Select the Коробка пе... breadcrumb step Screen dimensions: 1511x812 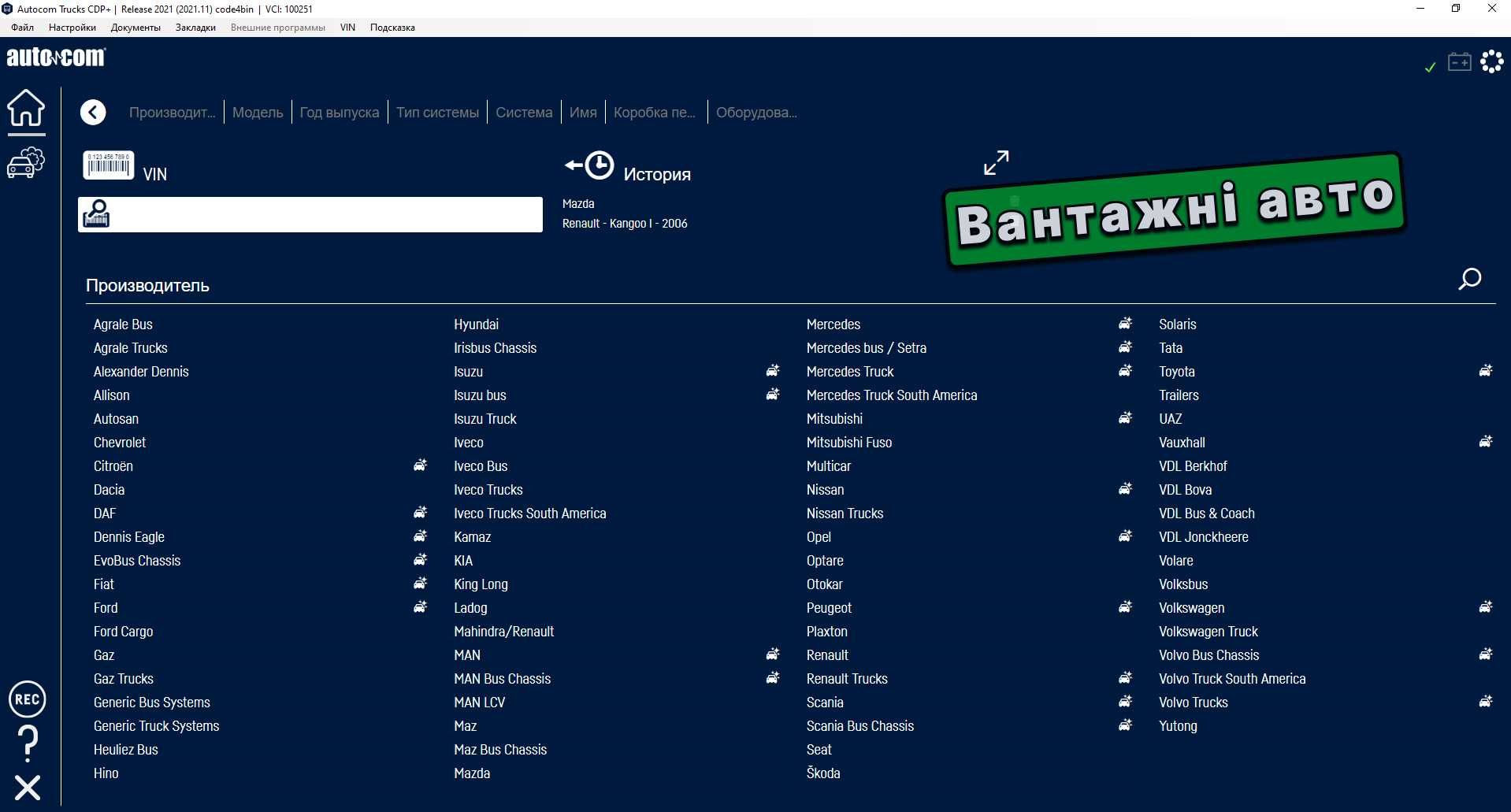tap(655, 113)
